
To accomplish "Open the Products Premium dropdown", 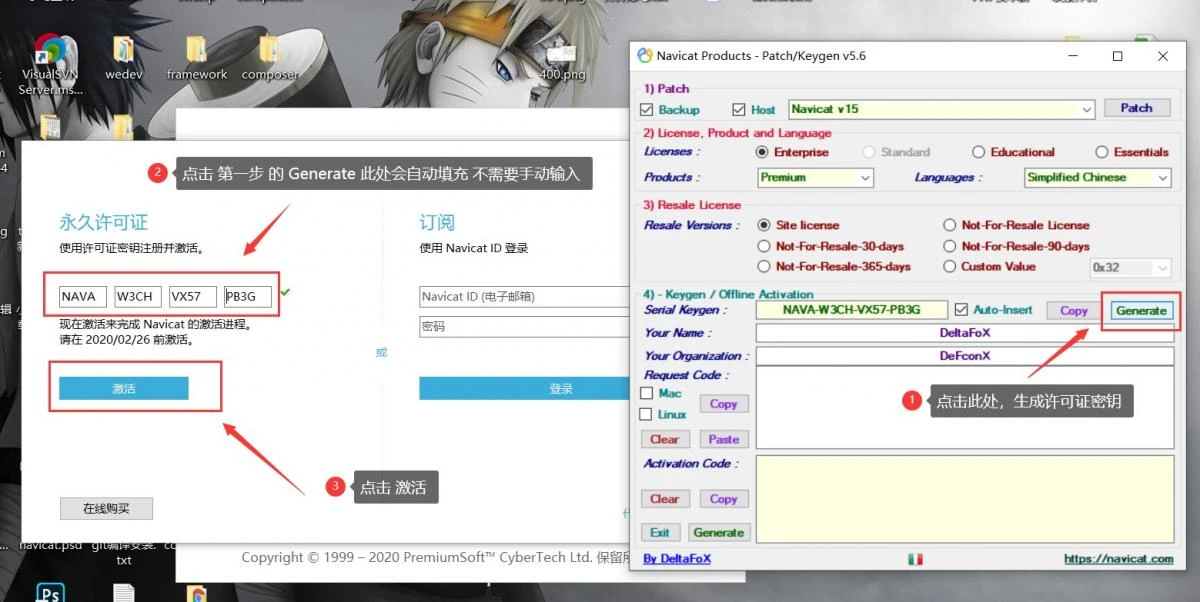I will (x=815, y=177).
